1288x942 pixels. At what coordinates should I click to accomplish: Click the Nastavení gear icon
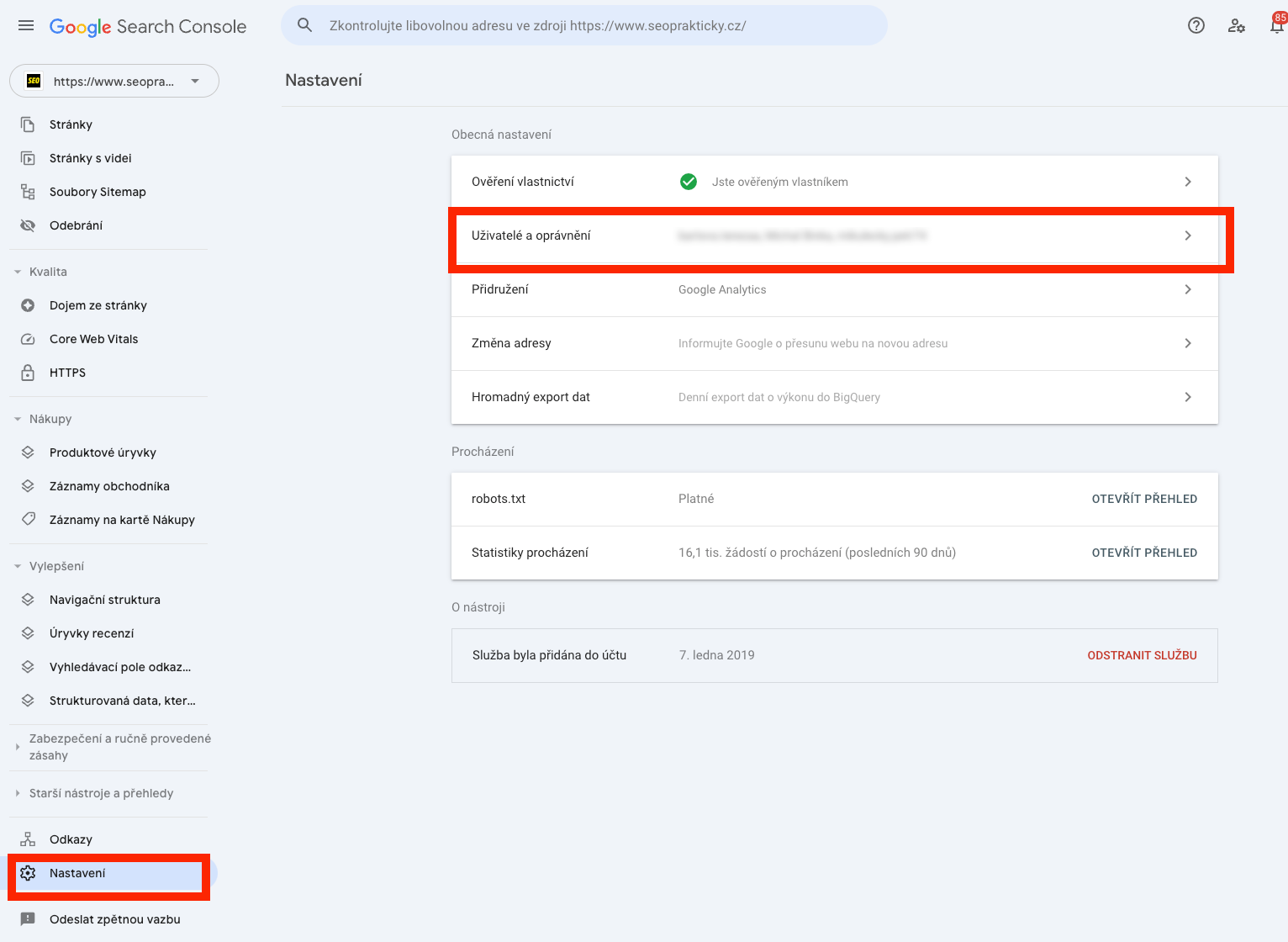(28, 873)
